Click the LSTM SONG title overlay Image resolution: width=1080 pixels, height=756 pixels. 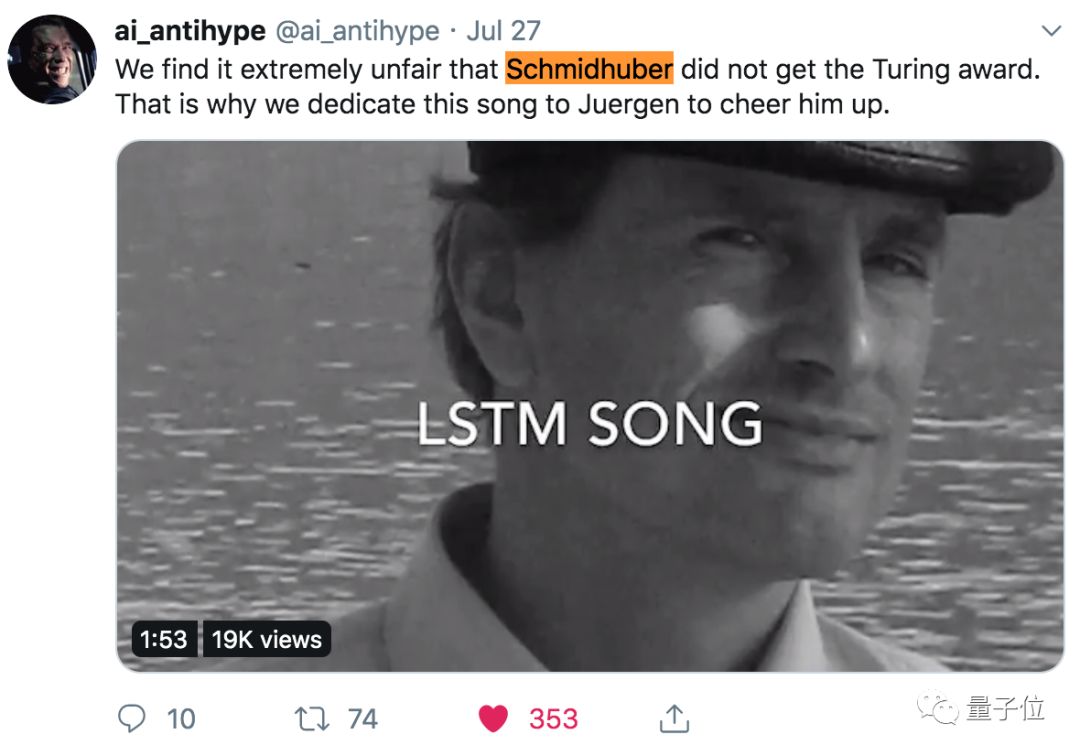click(x=590, y=424)
